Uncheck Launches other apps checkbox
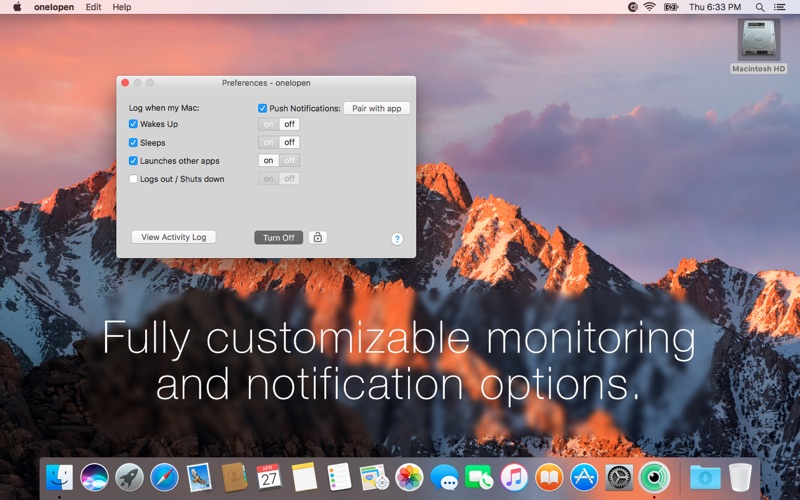The image size is (800, 500). tap(133, 161)
